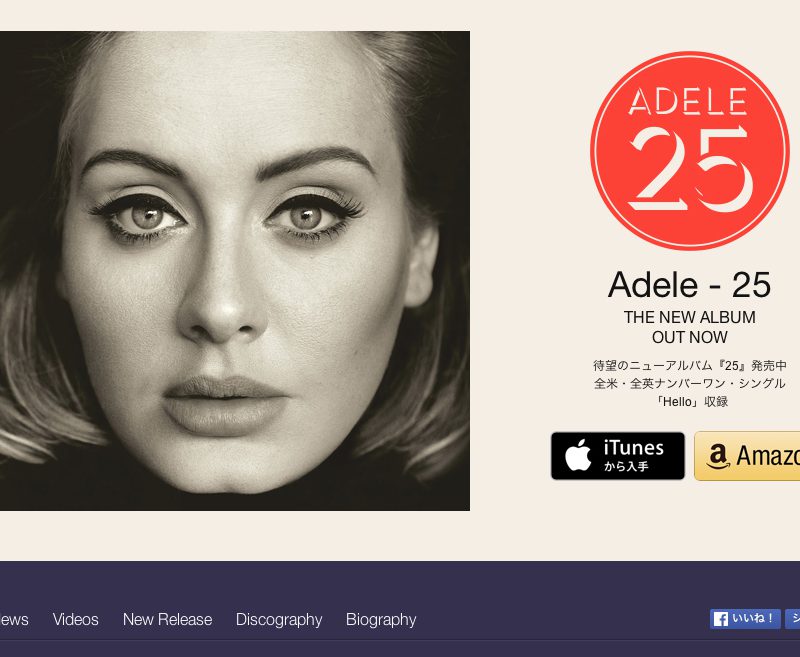
Task: Click the 'OUT NOW' text line
Action: tap(690, 337)
